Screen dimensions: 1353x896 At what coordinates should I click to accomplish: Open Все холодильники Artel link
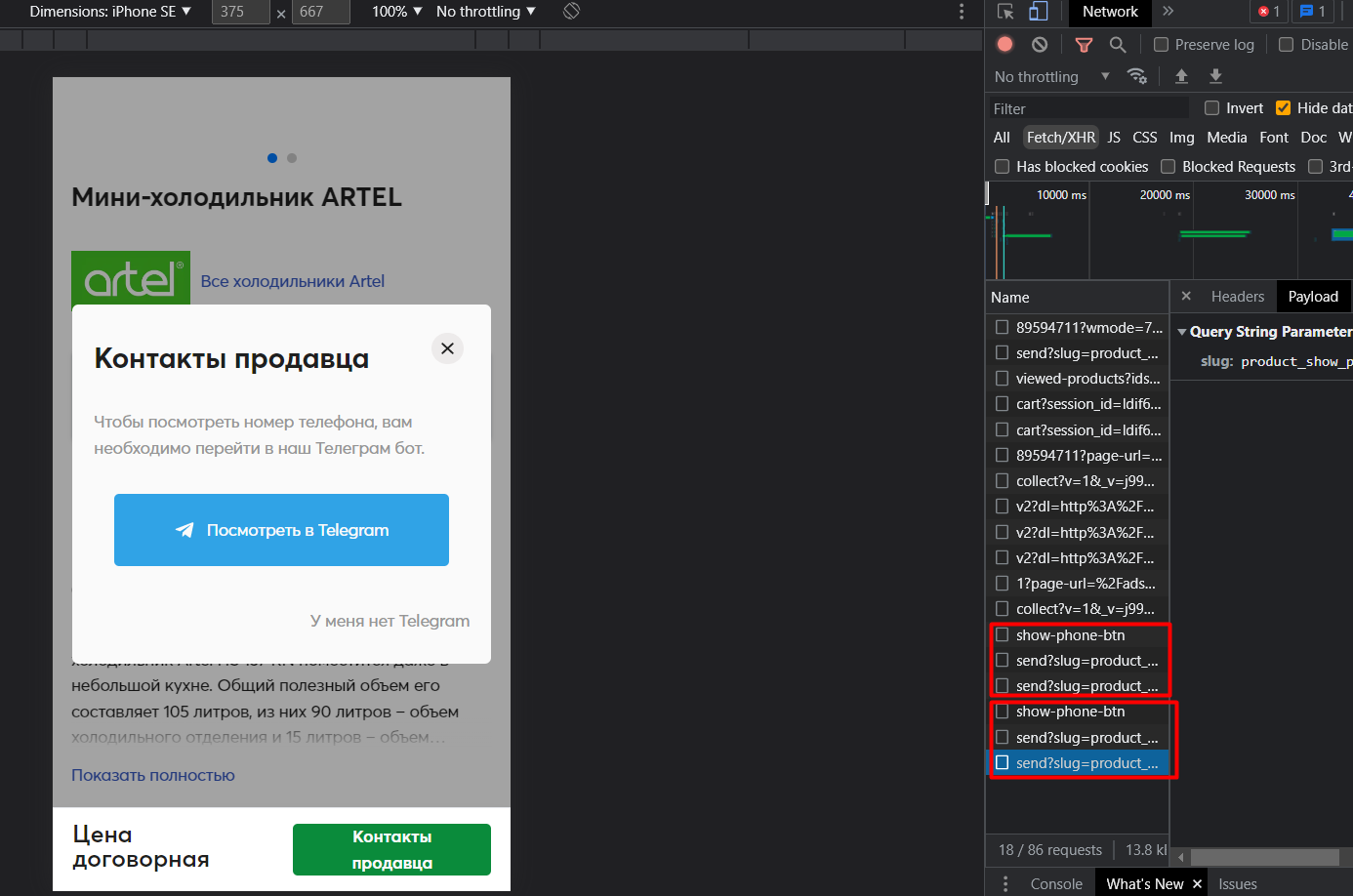pyautogui.click(x=293, y=281)
